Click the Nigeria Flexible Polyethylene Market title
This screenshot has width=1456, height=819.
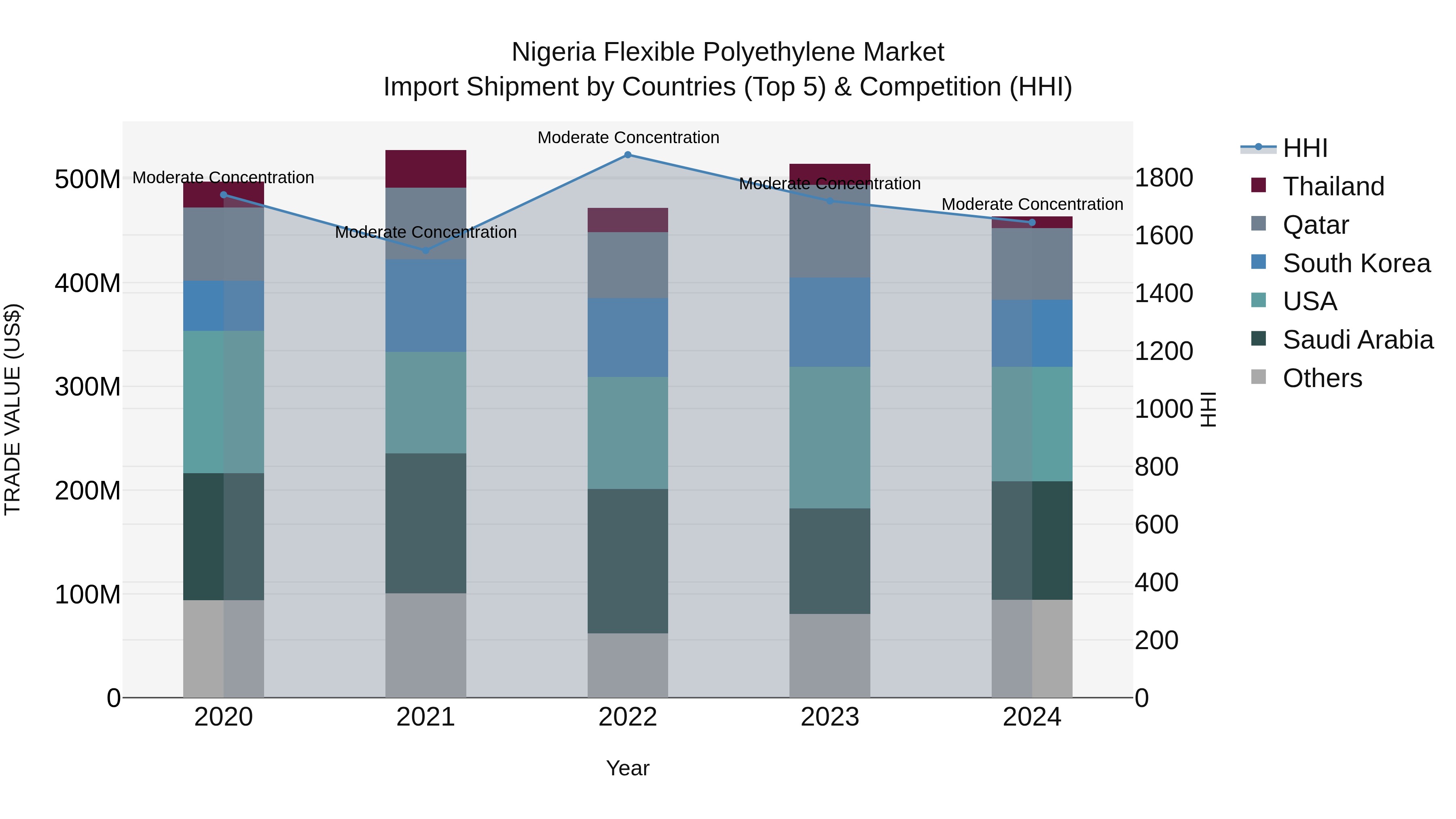point(728,52)
